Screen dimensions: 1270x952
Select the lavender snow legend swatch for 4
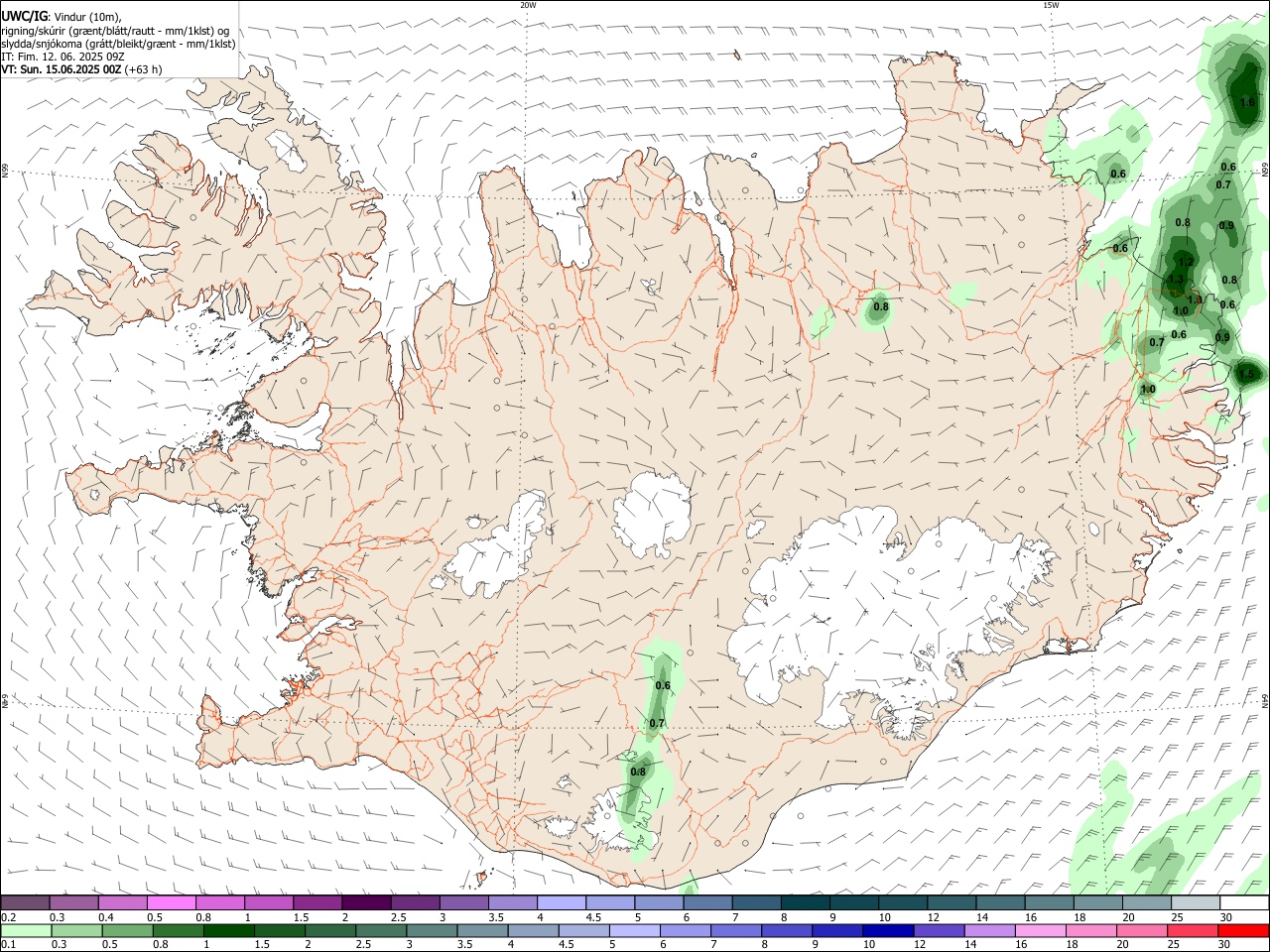click(x=562, y=902)
